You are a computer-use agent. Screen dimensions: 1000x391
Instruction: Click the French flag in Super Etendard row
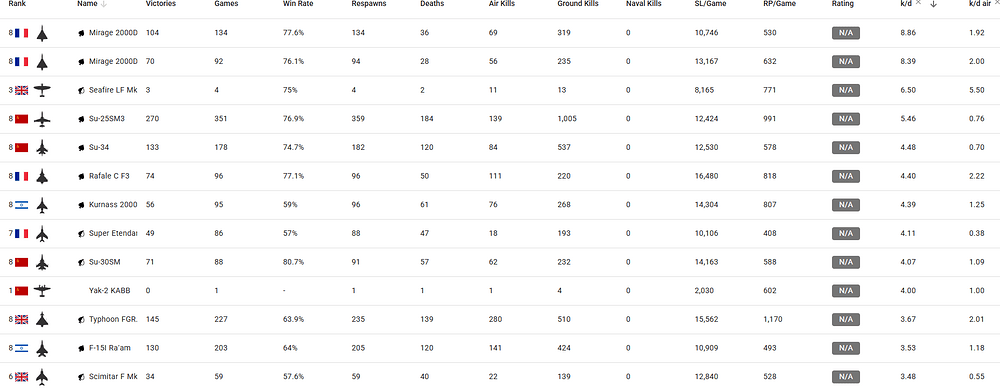coord(22,233)
